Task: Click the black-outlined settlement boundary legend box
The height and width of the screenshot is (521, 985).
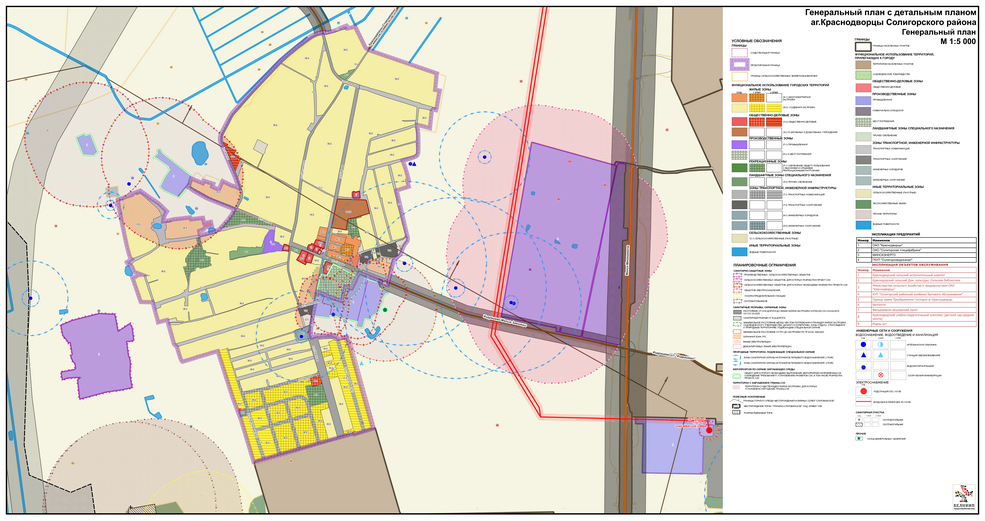Action: pos(863,46)
